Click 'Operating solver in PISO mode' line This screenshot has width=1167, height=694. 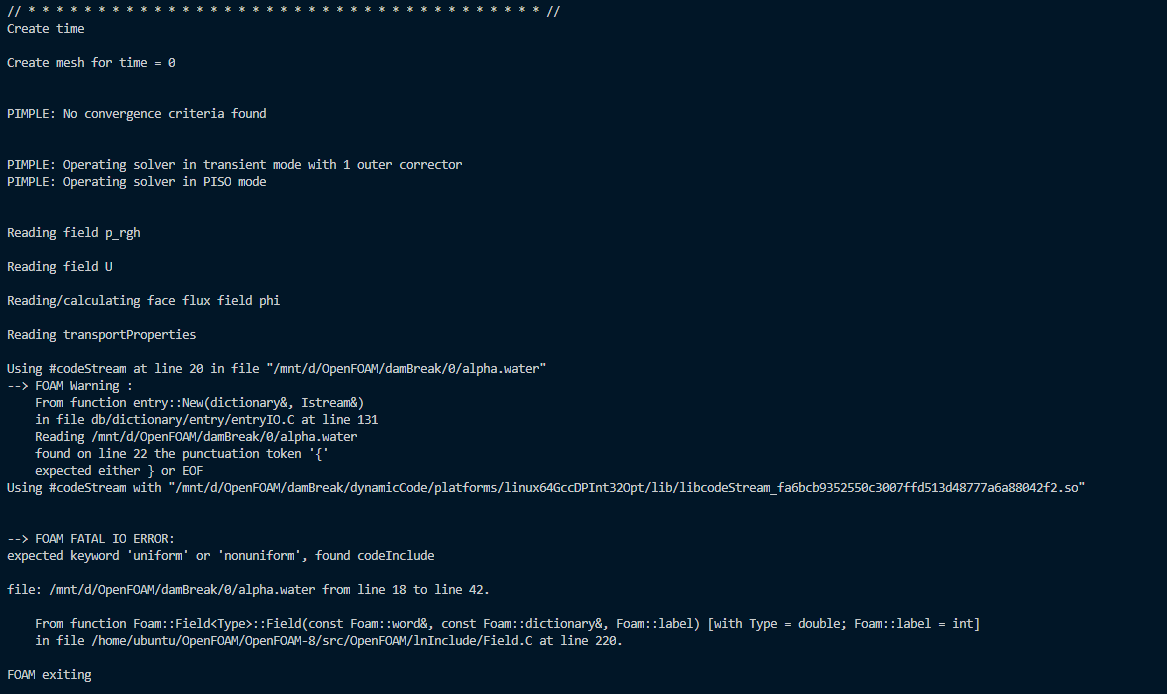136,182
